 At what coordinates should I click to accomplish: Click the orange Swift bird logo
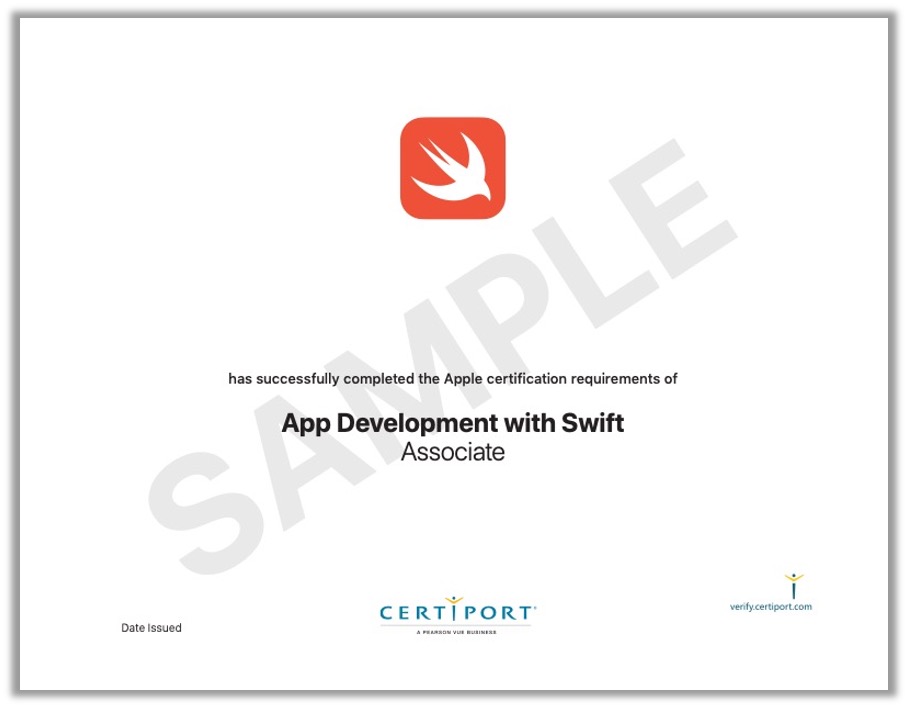[453, 168]
